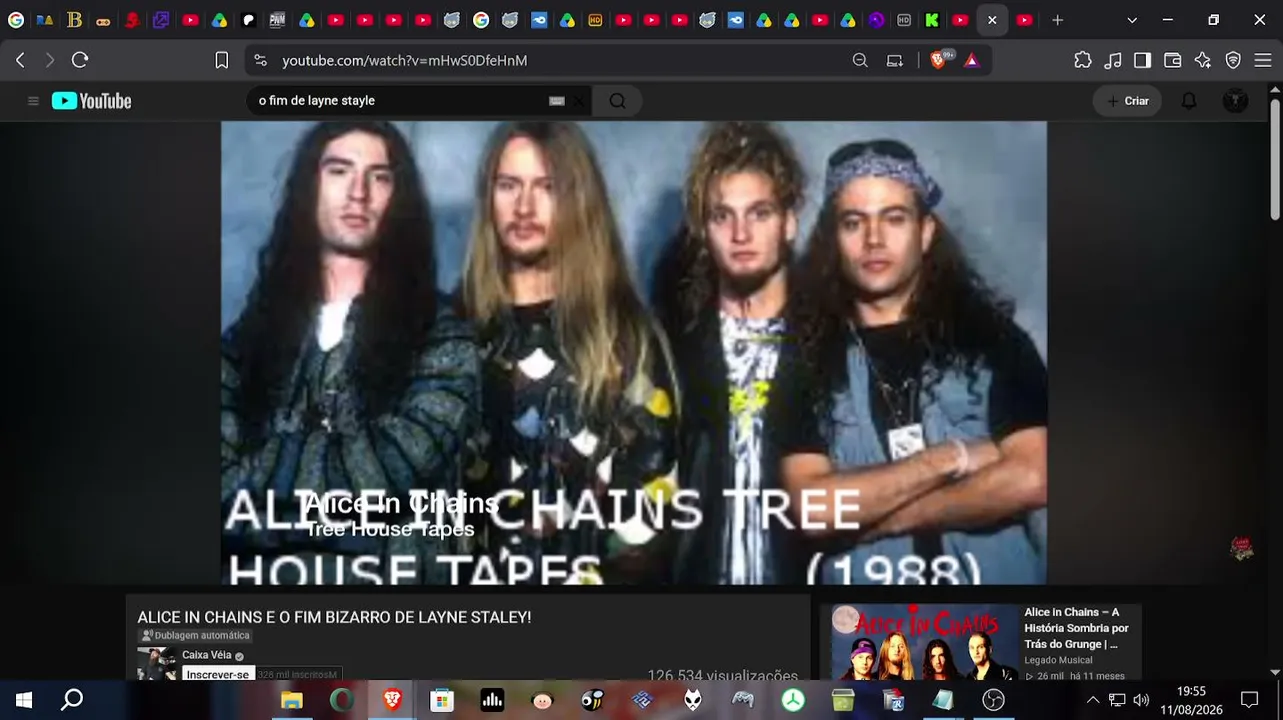Submit search with magnifier button
Viewport: 1283px width, 720px height.
pyautogui.click(x=617, y=101)
